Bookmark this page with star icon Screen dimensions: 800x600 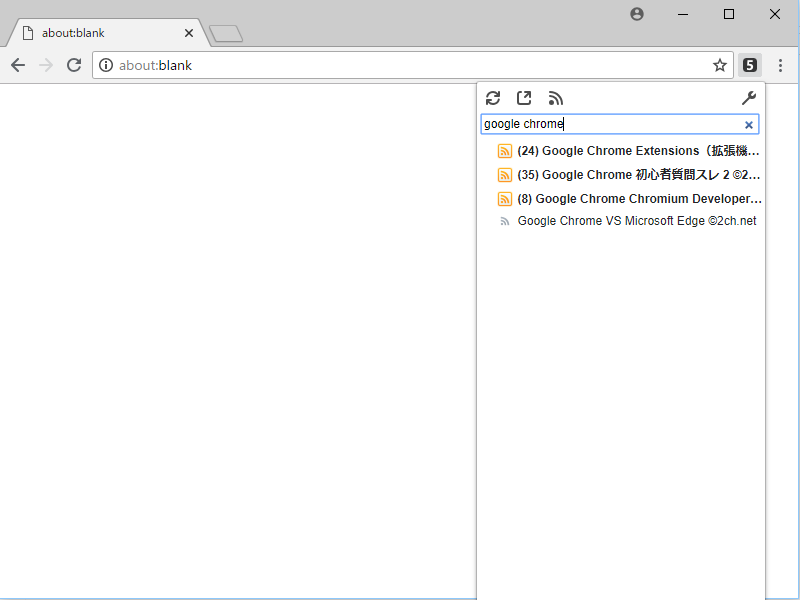pos(719,65)
